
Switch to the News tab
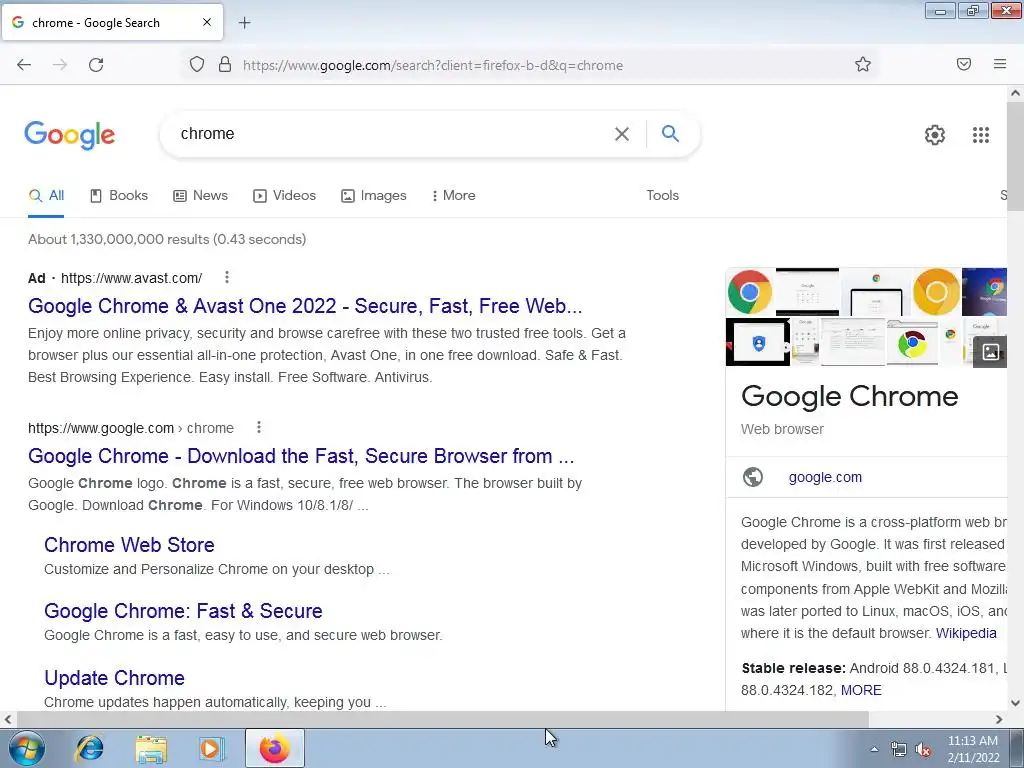click(x=200, y=195)
